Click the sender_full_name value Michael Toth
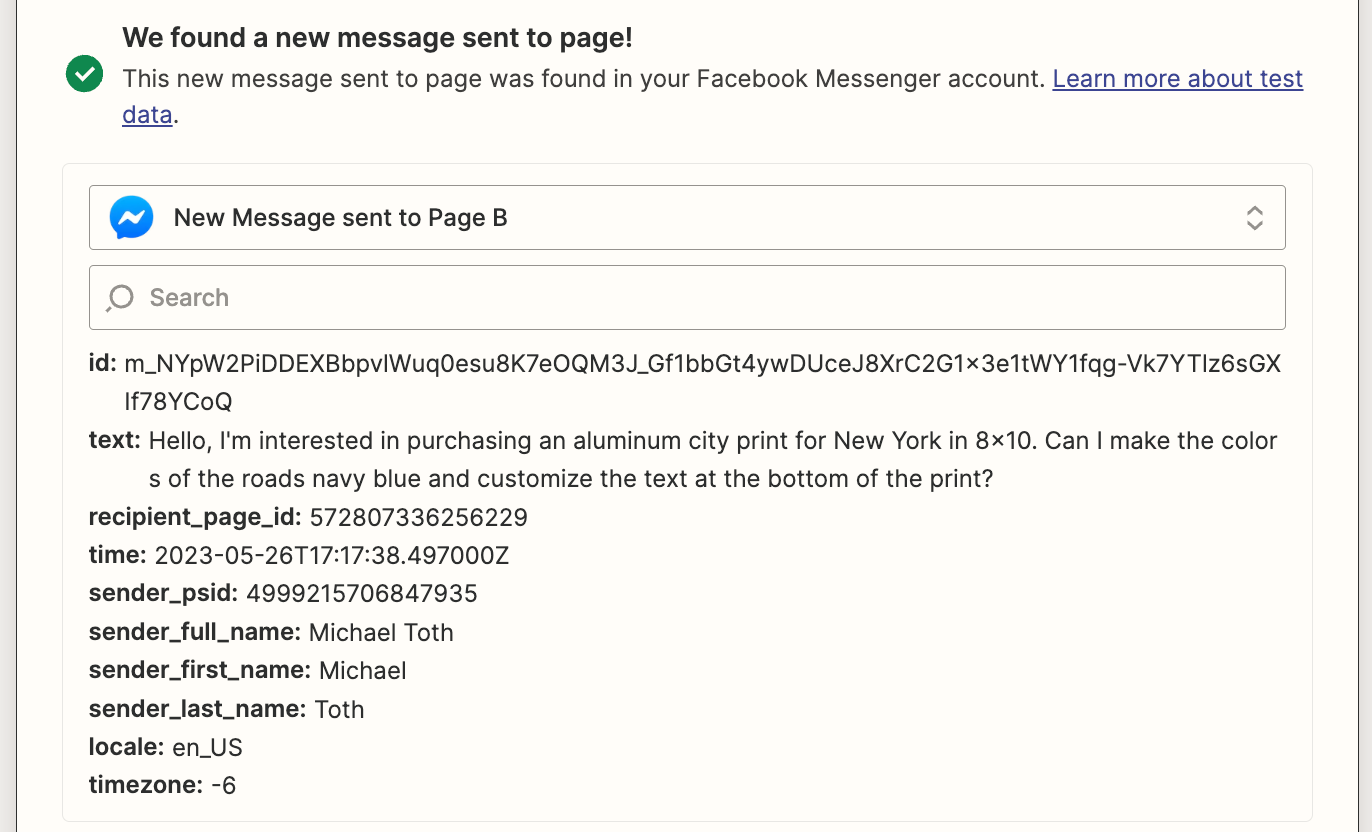The width and height of the screenshot is (1372, 832). tap(381, 633)
